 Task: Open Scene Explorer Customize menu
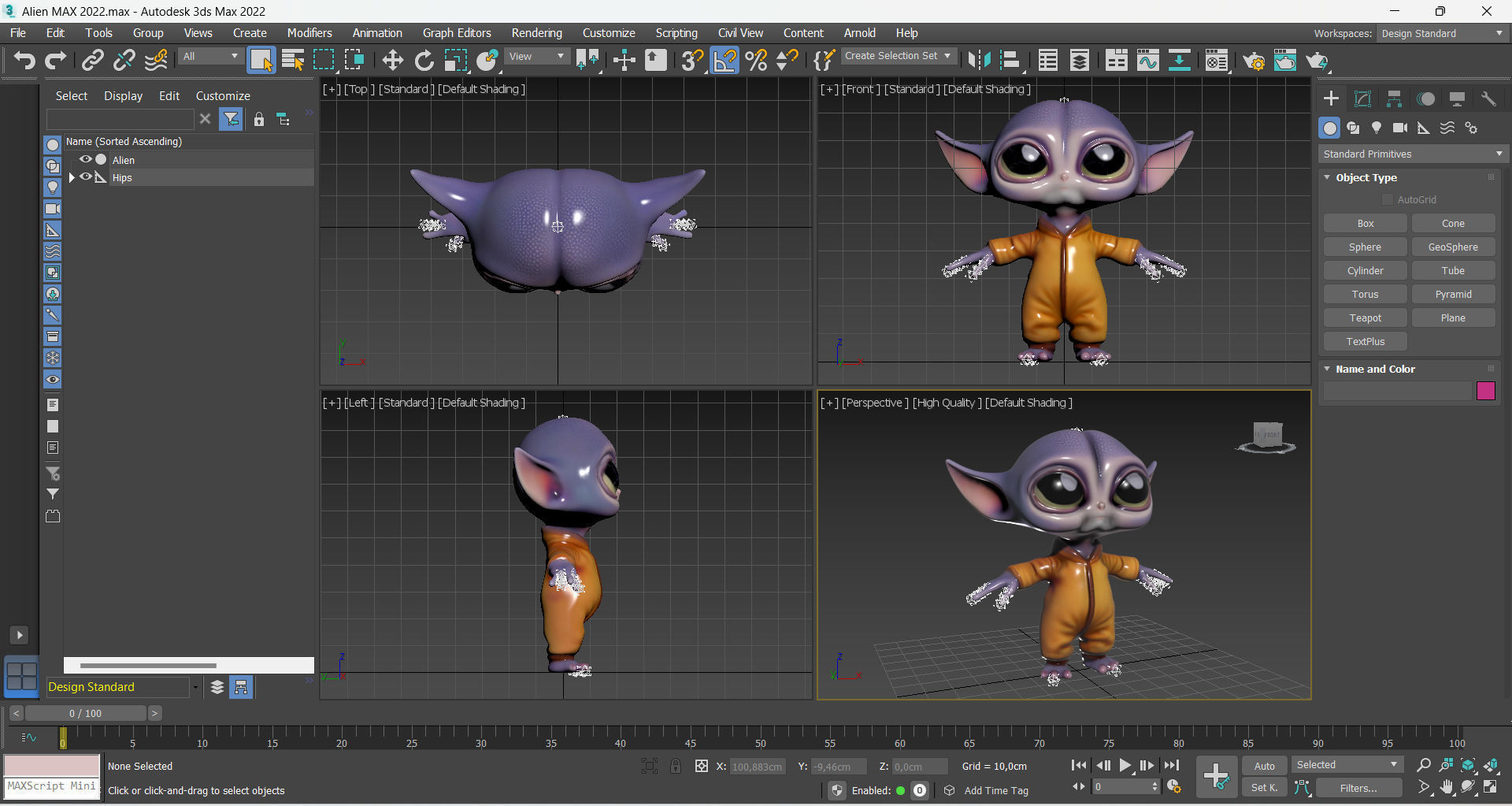(223, 95)
